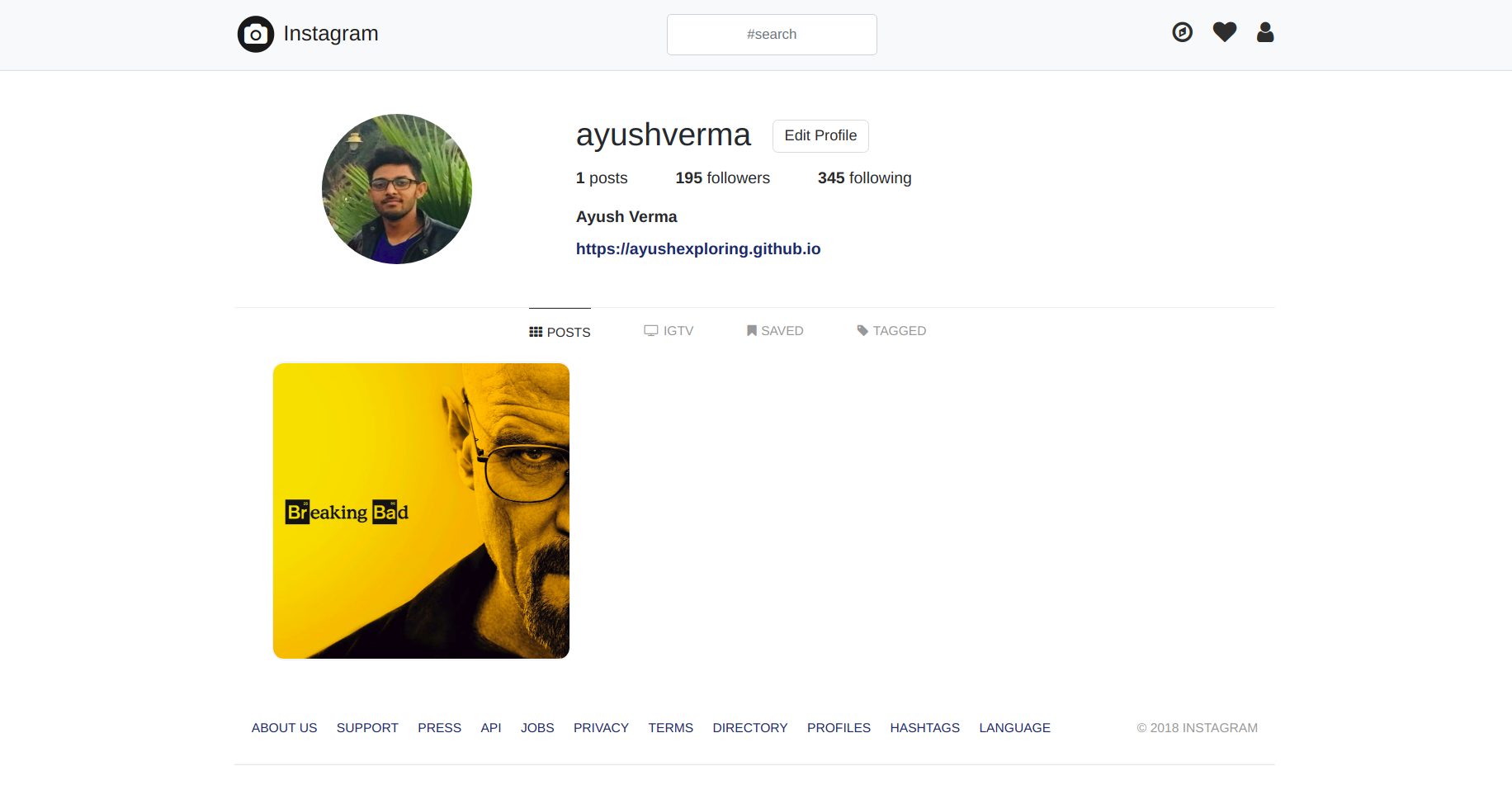Viewport: 1512px width, 785px height.
Task: Open the user profile icon
Action: point(1265,32)
